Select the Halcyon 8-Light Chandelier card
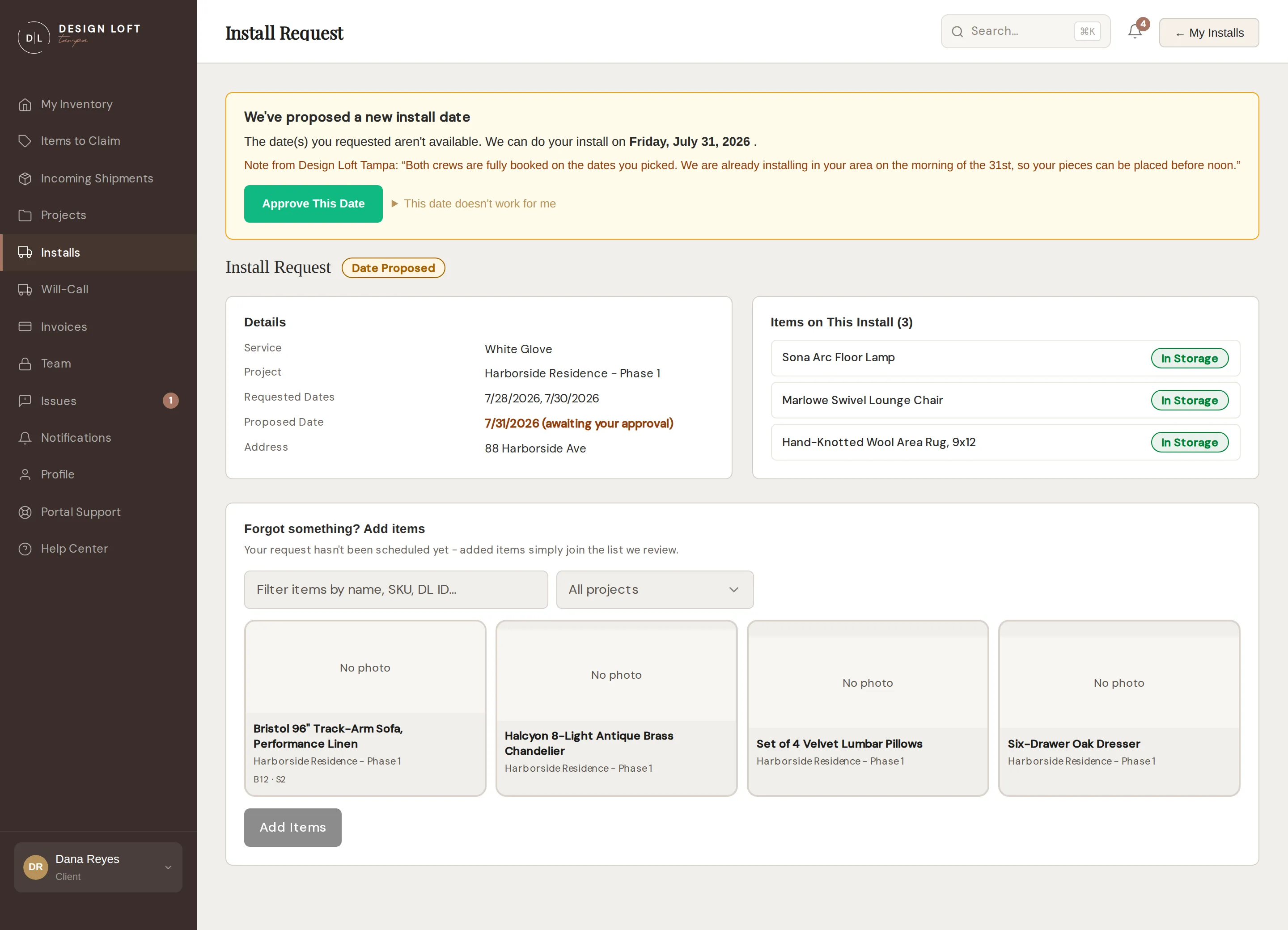 tap(616, 708)
